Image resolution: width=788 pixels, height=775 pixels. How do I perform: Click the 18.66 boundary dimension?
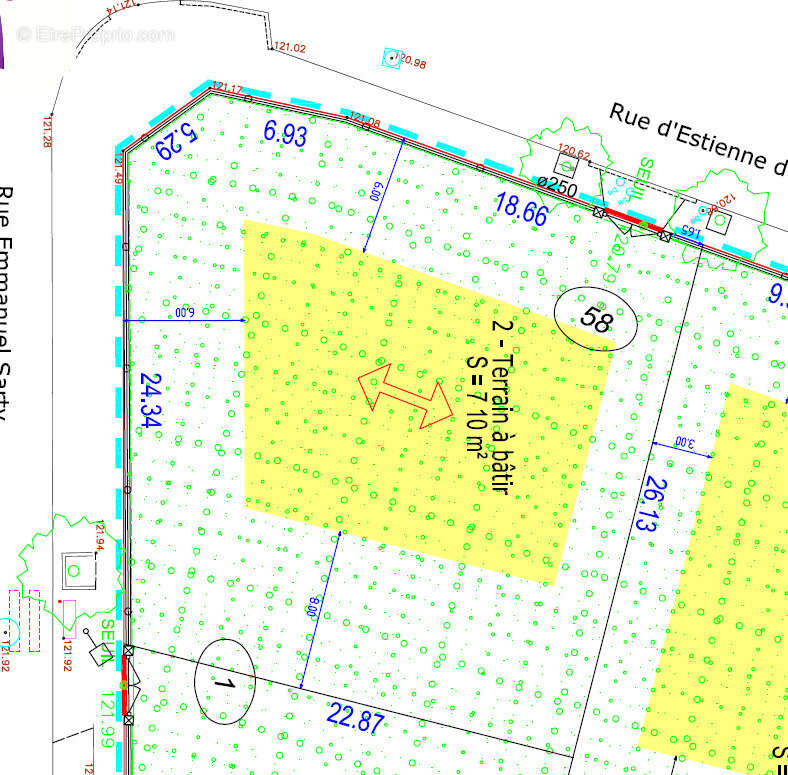tap(522, 210)
